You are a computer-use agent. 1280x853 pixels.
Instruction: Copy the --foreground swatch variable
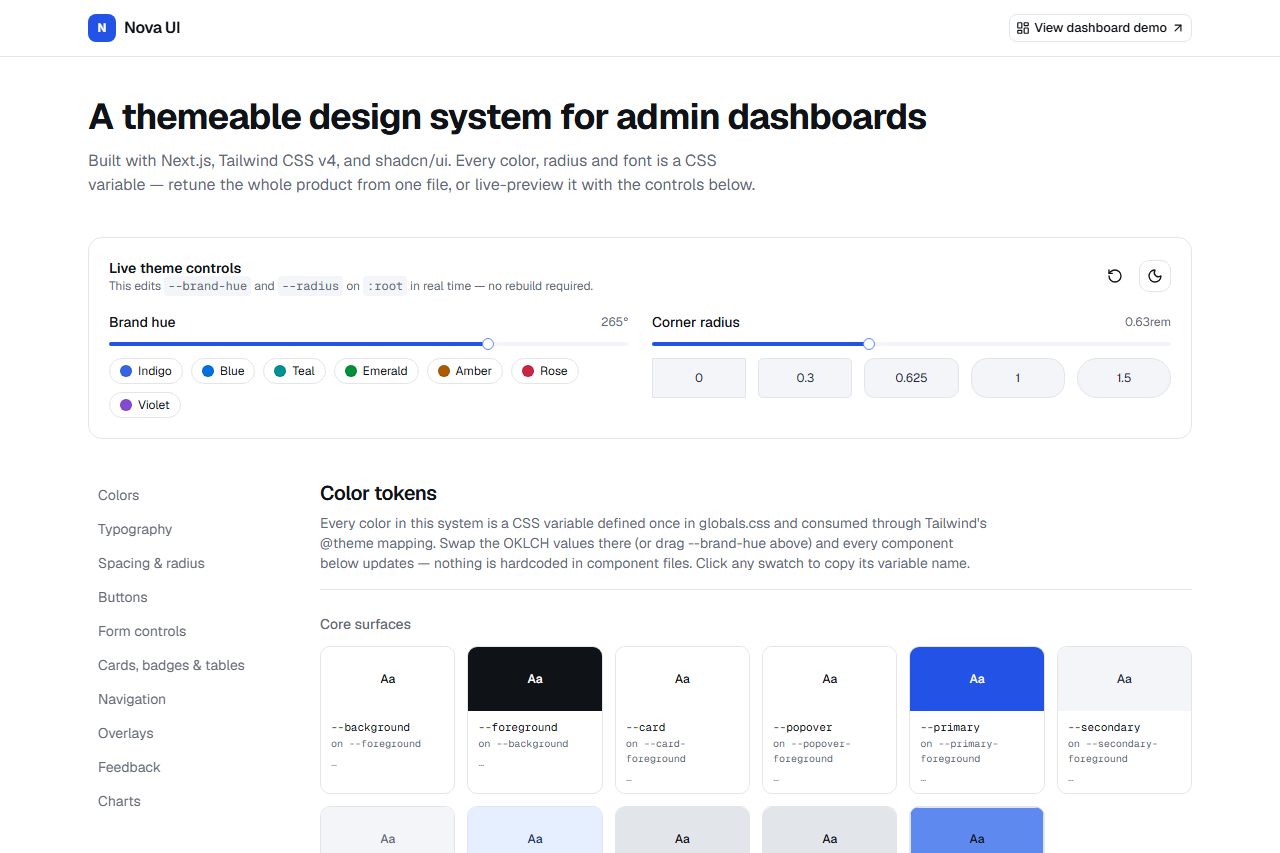[535, 720]
